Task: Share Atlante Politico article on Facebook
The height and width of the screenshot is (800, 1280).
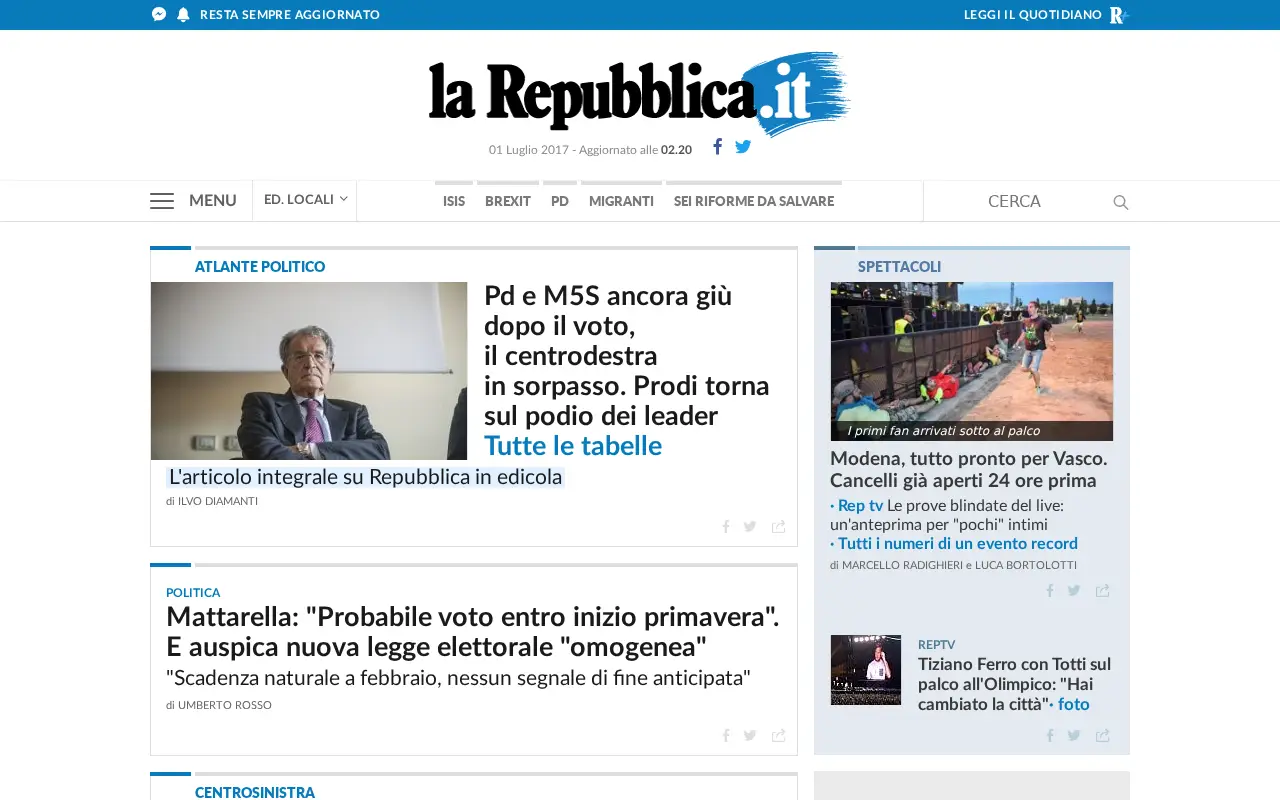Action: tap(726, 527)
